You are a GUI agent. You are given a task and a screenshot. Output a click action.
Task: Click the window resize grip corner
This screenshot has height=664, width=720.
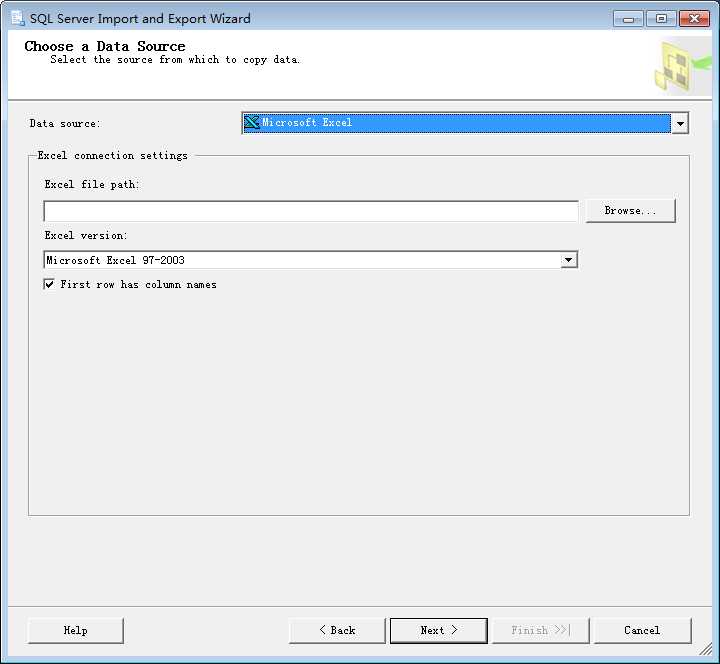pos(706,649)
